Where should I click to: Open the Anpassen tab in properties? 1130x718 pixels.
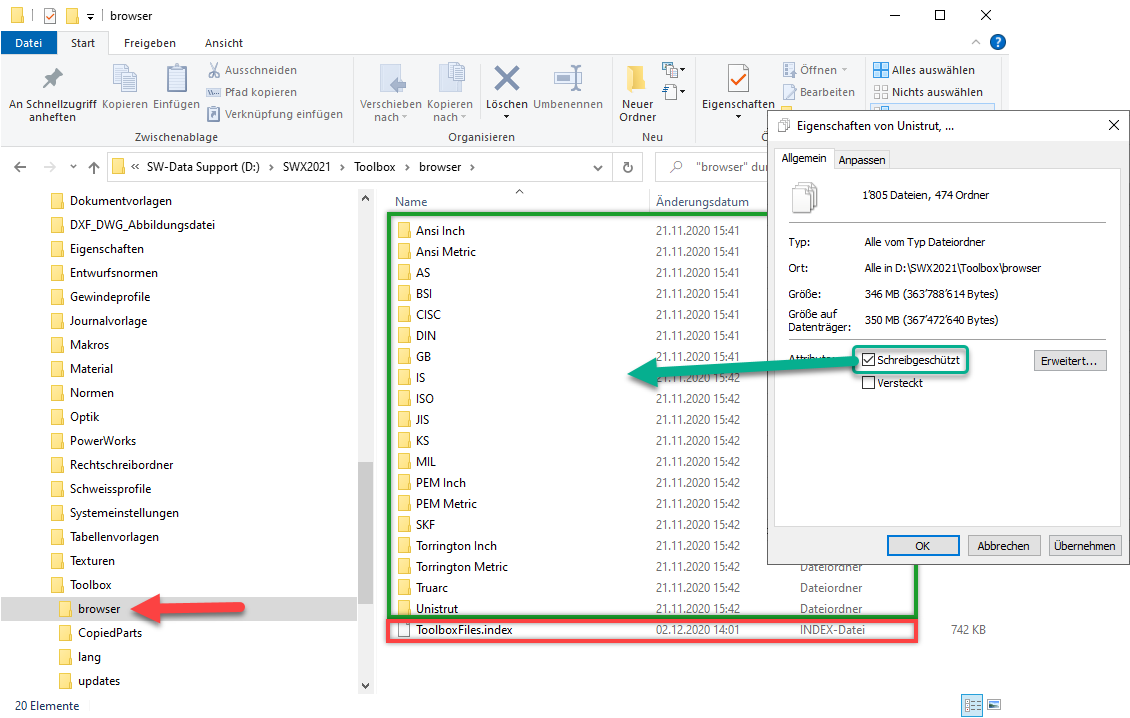[861, 160]
